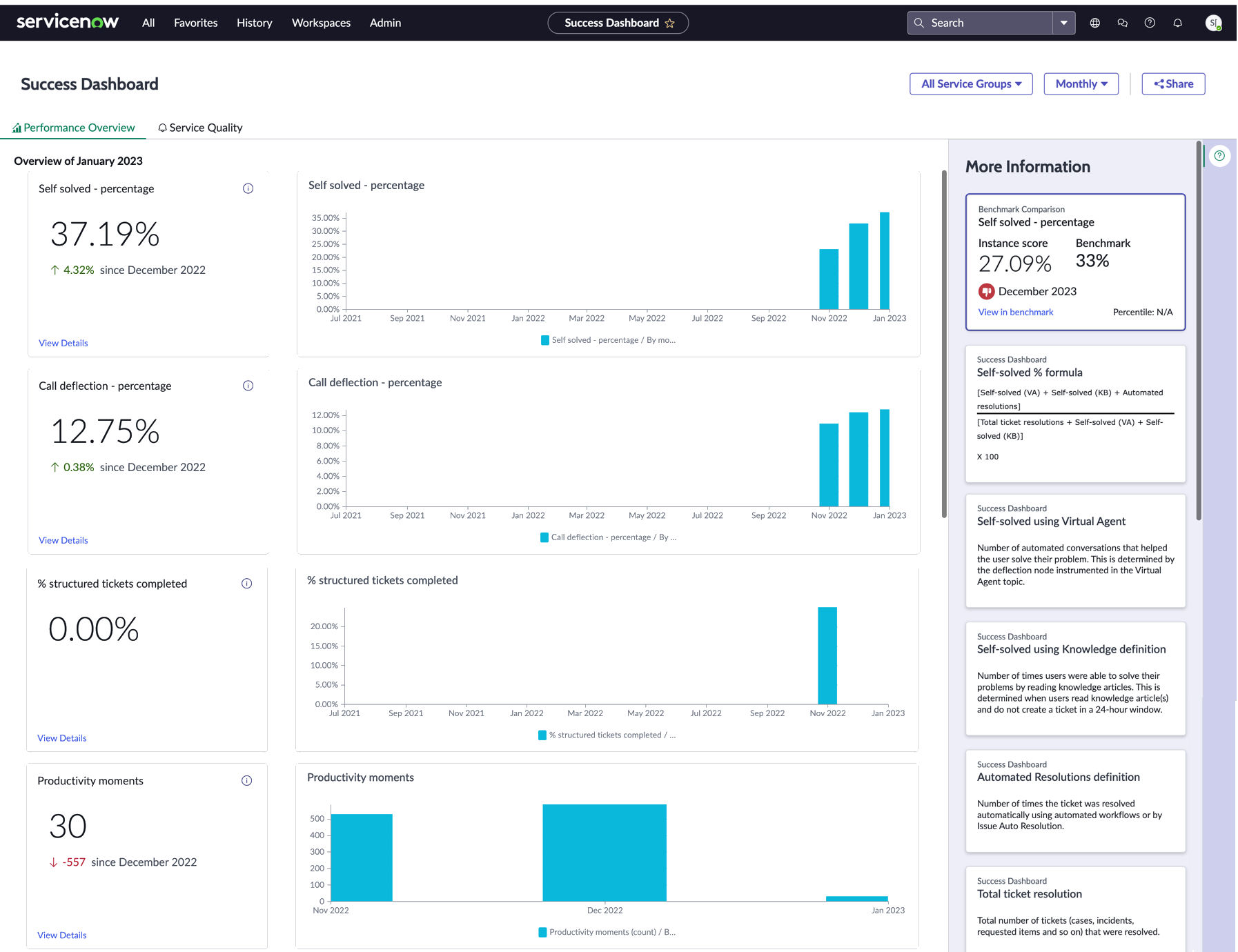Click the 12.75% call deflection value
Viewport: 1238px width, 952px height.
pyautogui.click(x=105, y=431)
